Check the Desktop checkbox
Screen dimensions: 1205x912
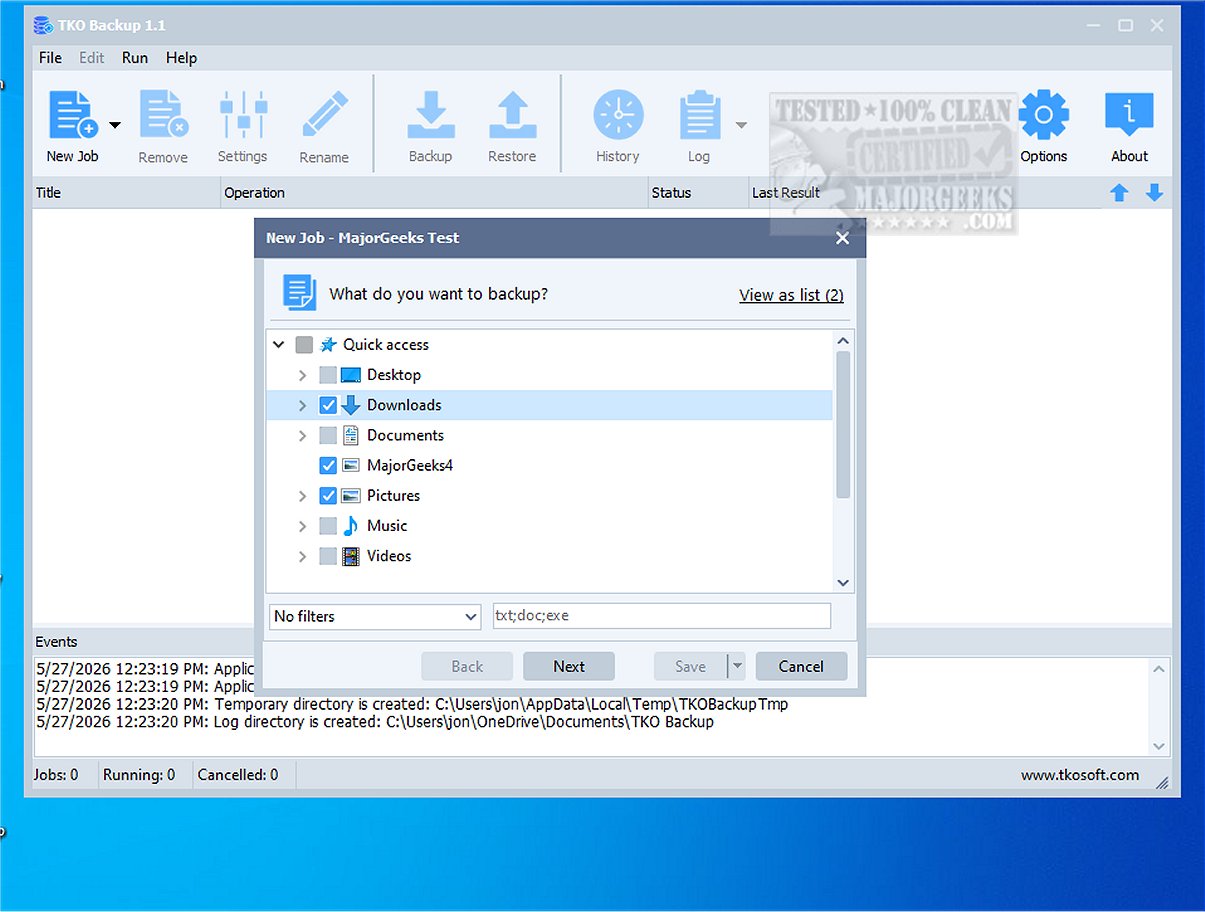(328, 375)
